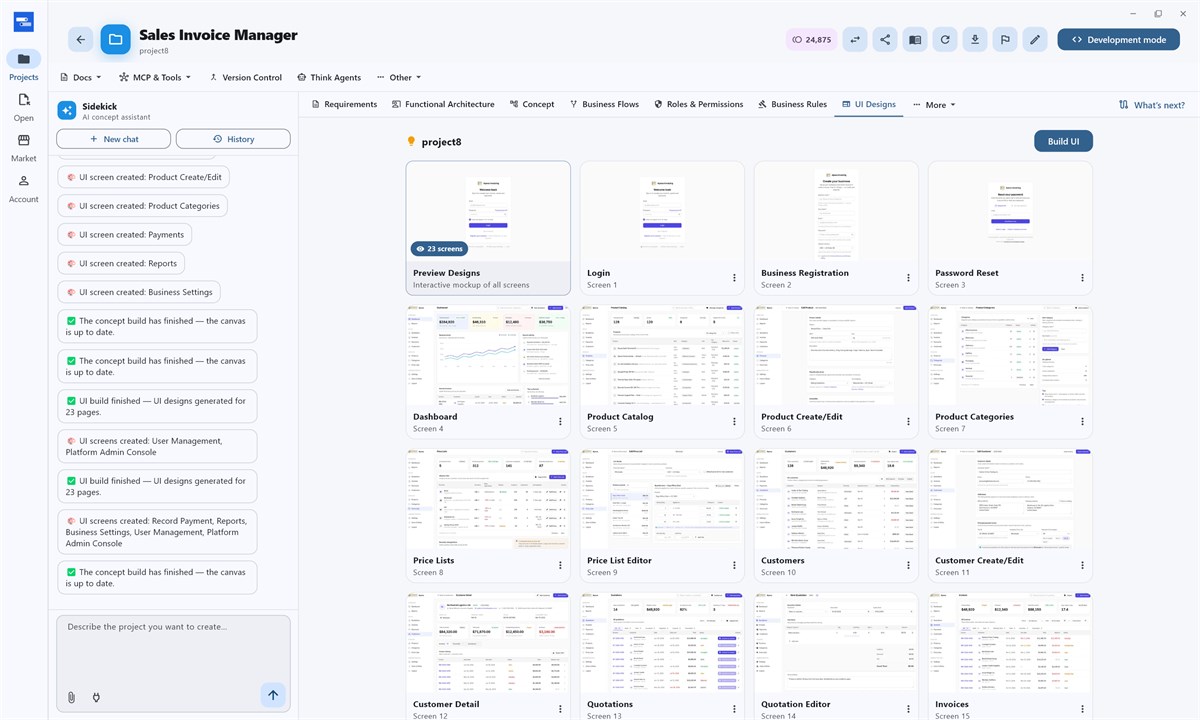Switch to Development mode
1200x720 pixels.
(x=1118, y=40)
